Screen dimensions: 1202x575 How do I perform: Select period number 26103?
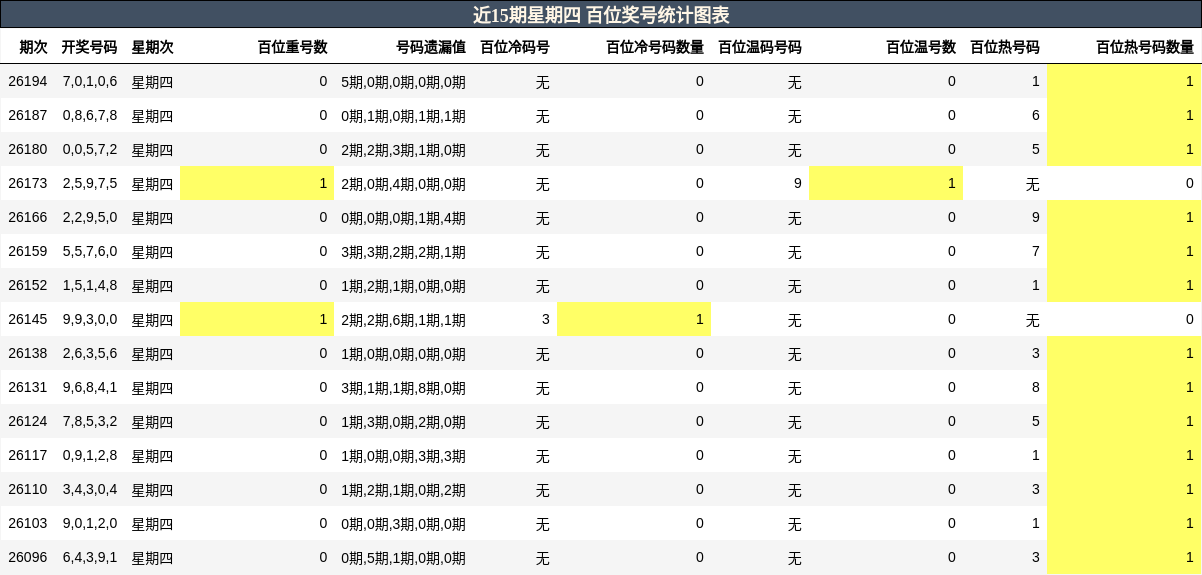[28, 523]
